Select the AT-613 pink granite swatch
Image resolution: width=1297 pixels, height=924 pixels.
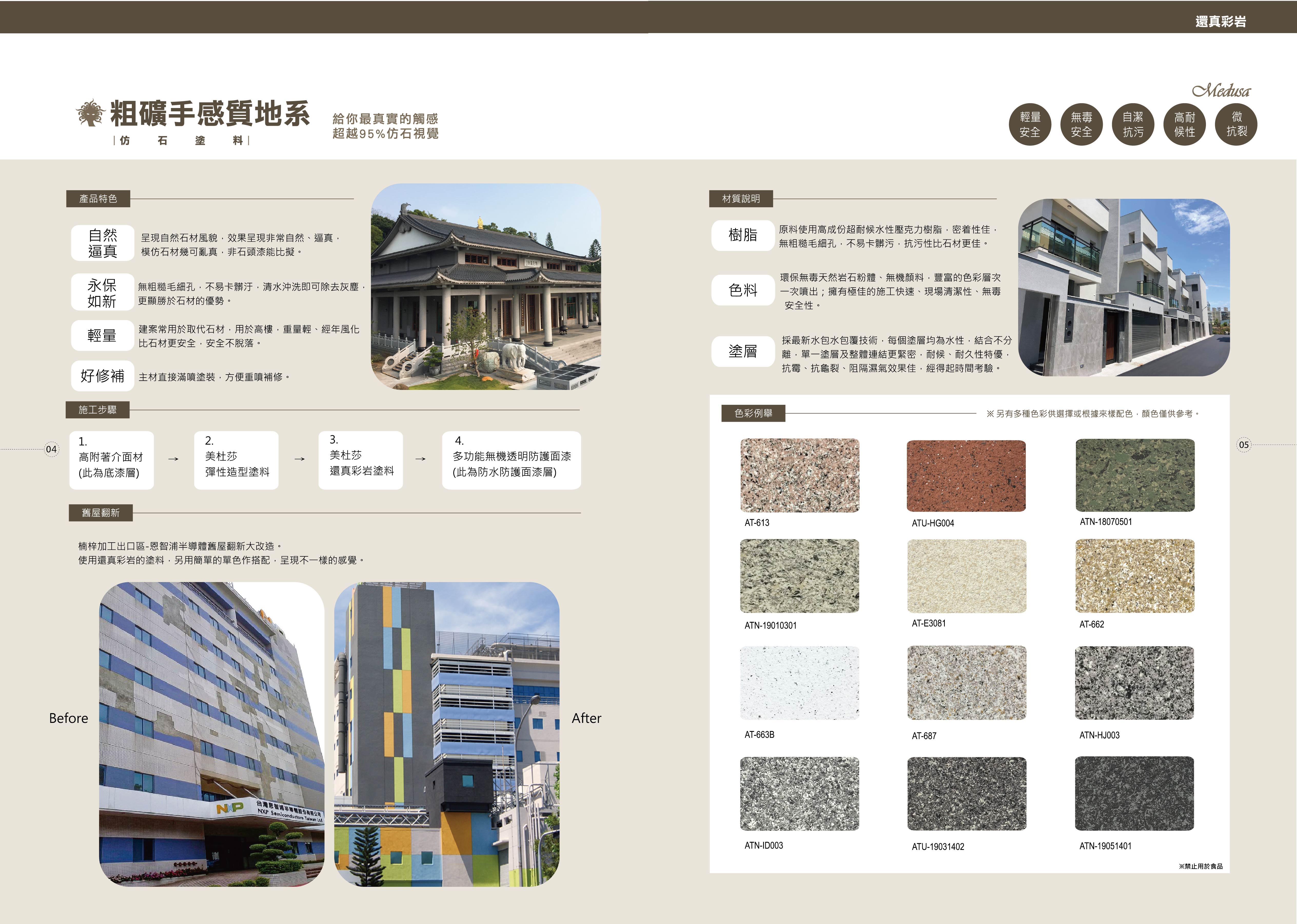point(799,475)
